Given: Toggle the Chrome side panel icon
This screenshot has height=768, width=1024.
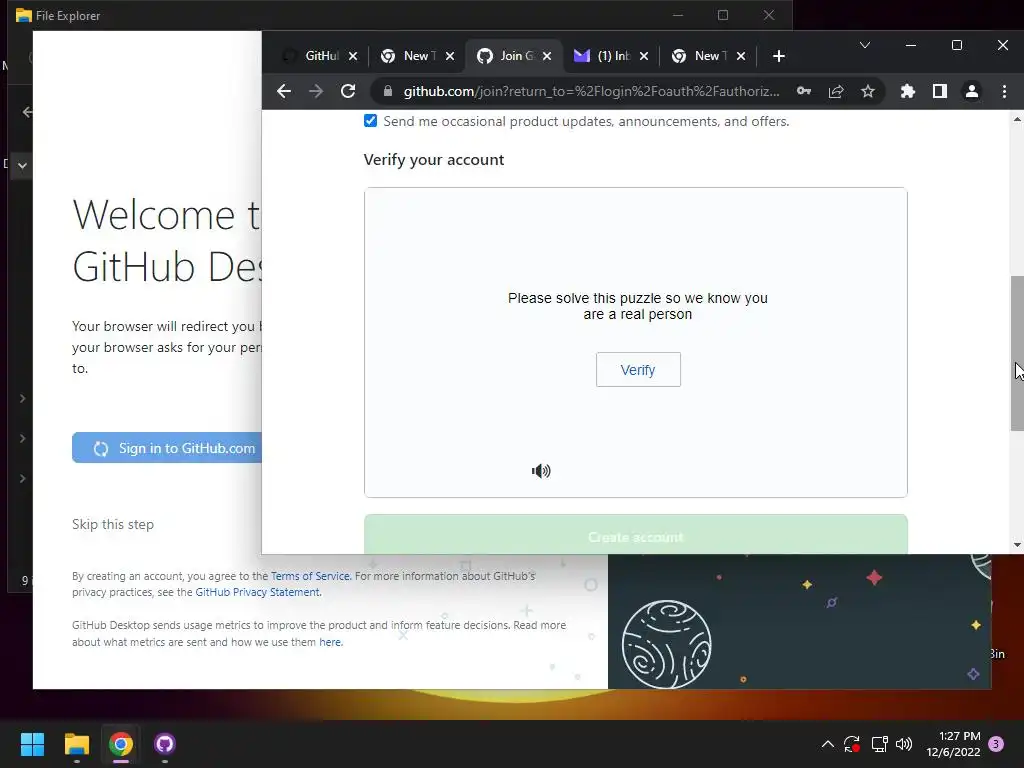Looking at the screenshot, I should [940, 91].
